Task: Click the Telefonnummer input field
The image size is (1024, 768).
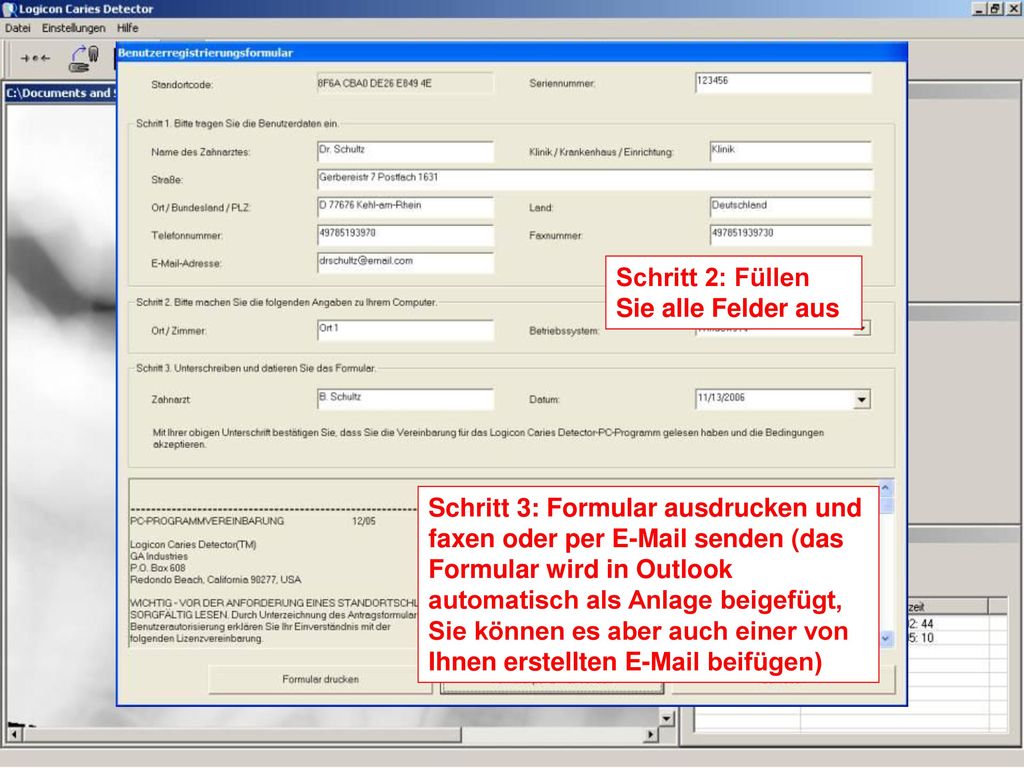Action: [405, 235]
